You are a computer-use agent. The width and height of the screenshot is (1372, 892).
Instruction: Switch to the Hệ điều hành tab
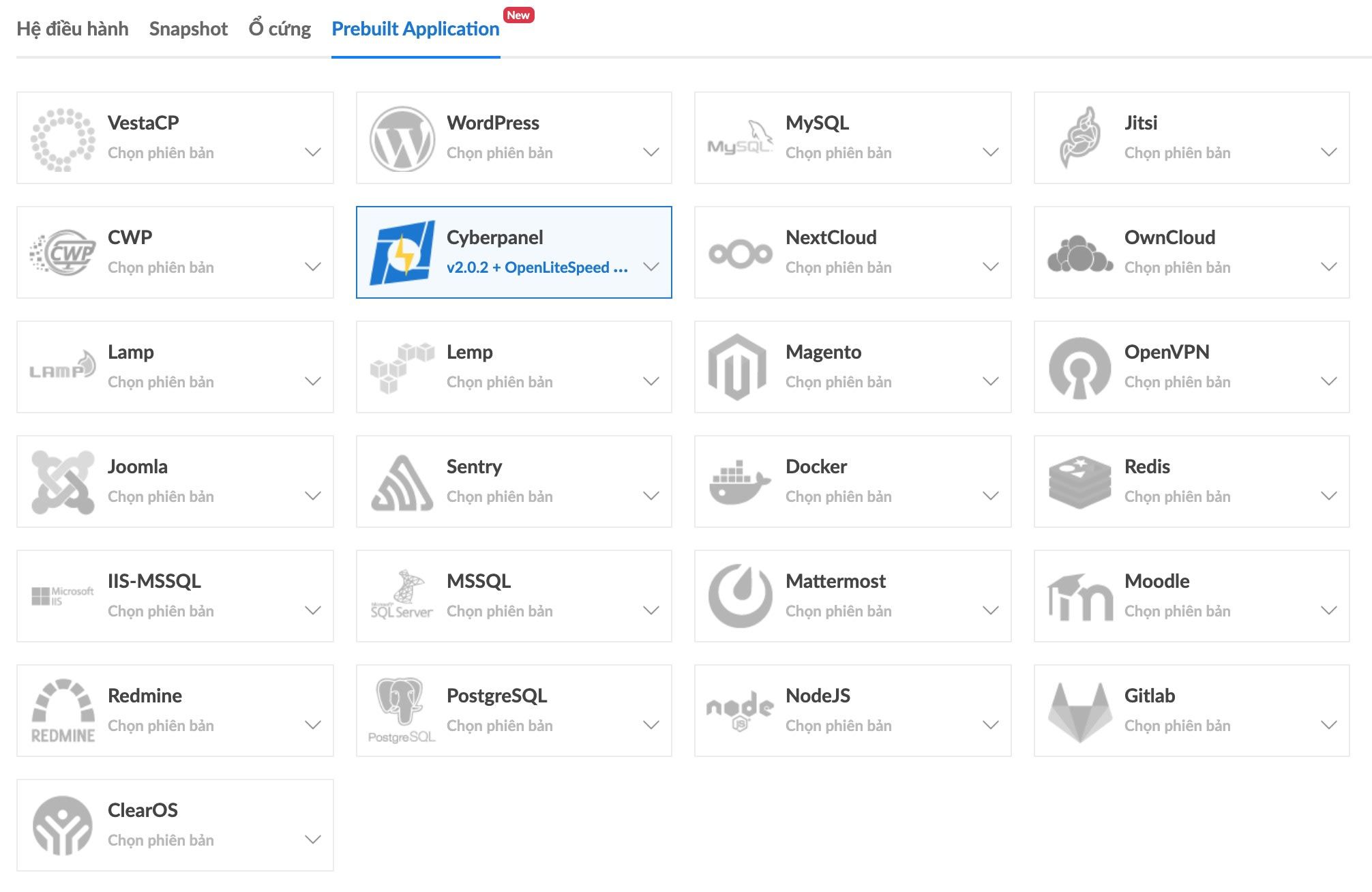point(72,29)
